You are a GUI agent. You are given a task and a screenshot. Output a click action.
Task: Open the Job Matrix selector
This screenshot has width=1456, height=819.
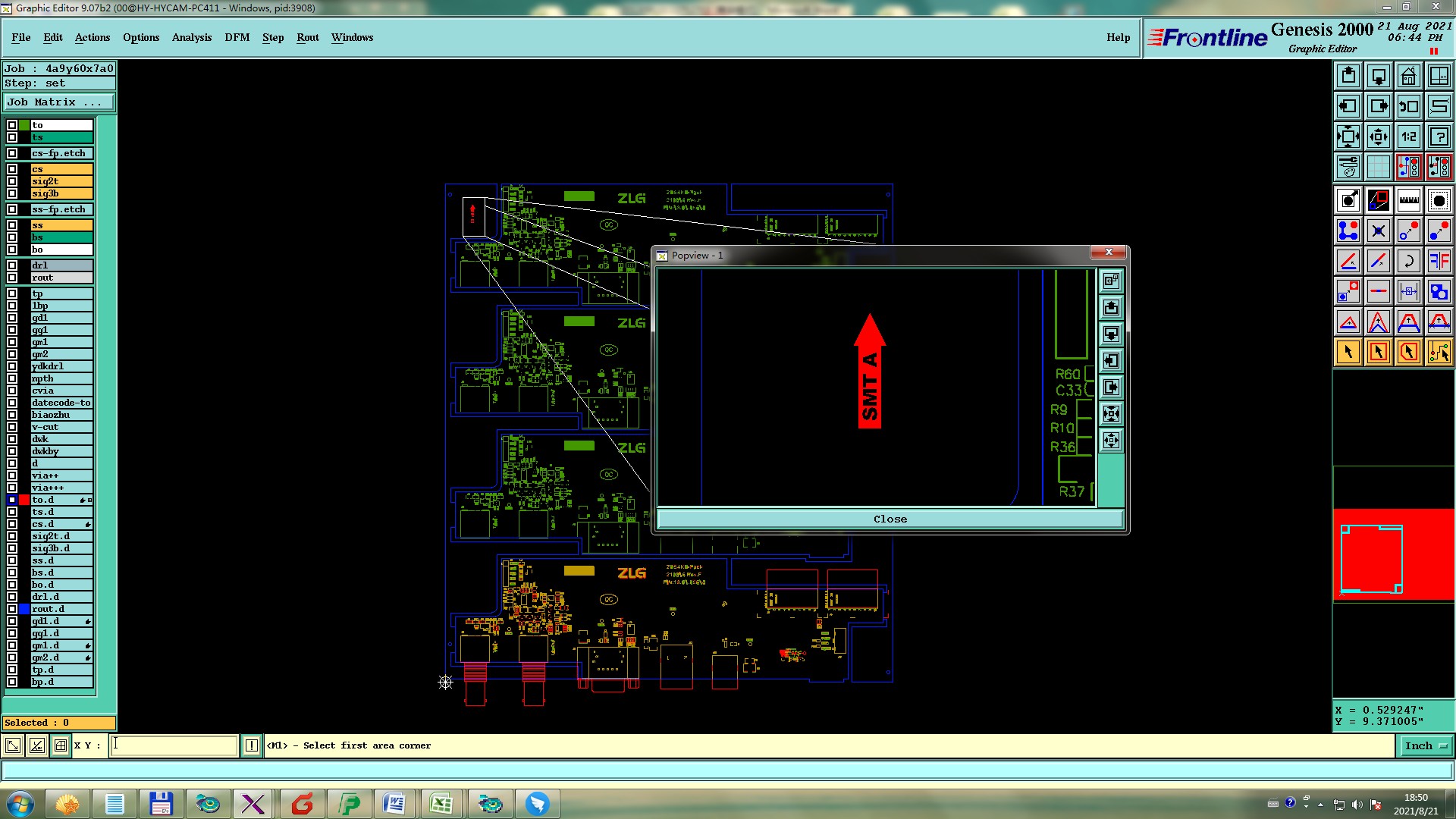coord(59,102)
